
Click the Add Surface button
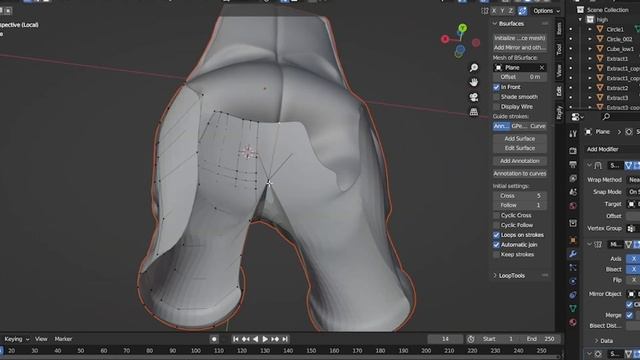click(x=520, y=139)
